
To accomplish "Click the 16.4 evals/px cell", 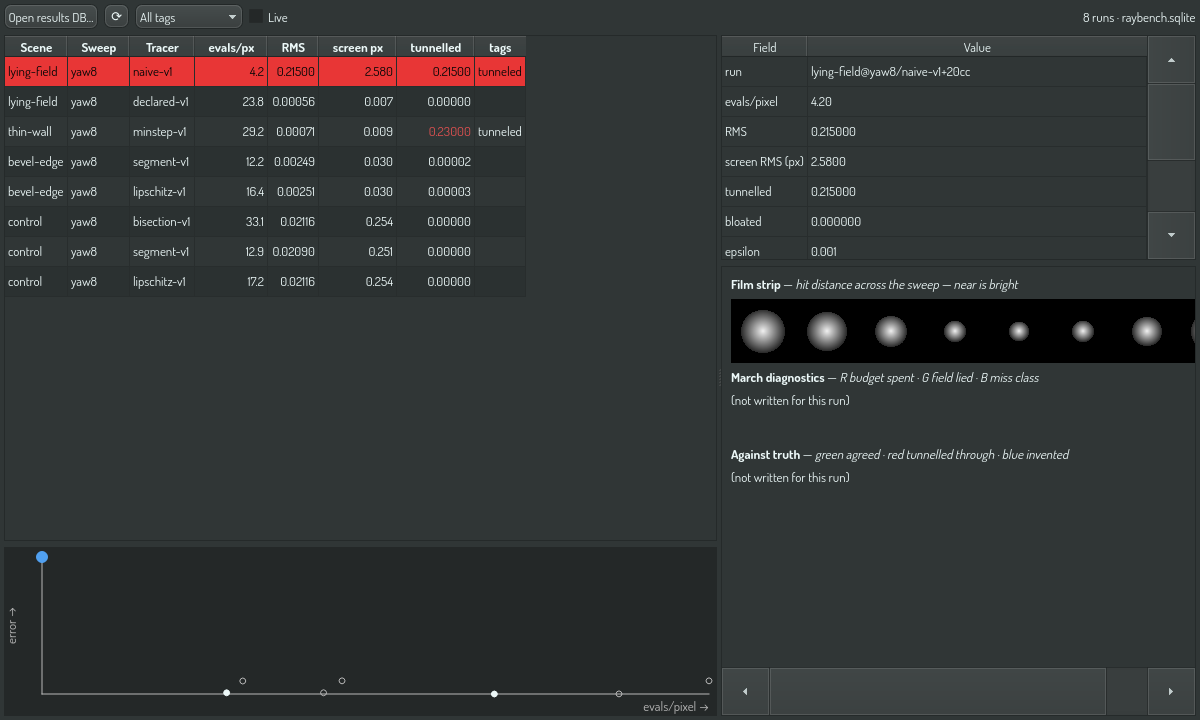I will coord(231,192).
